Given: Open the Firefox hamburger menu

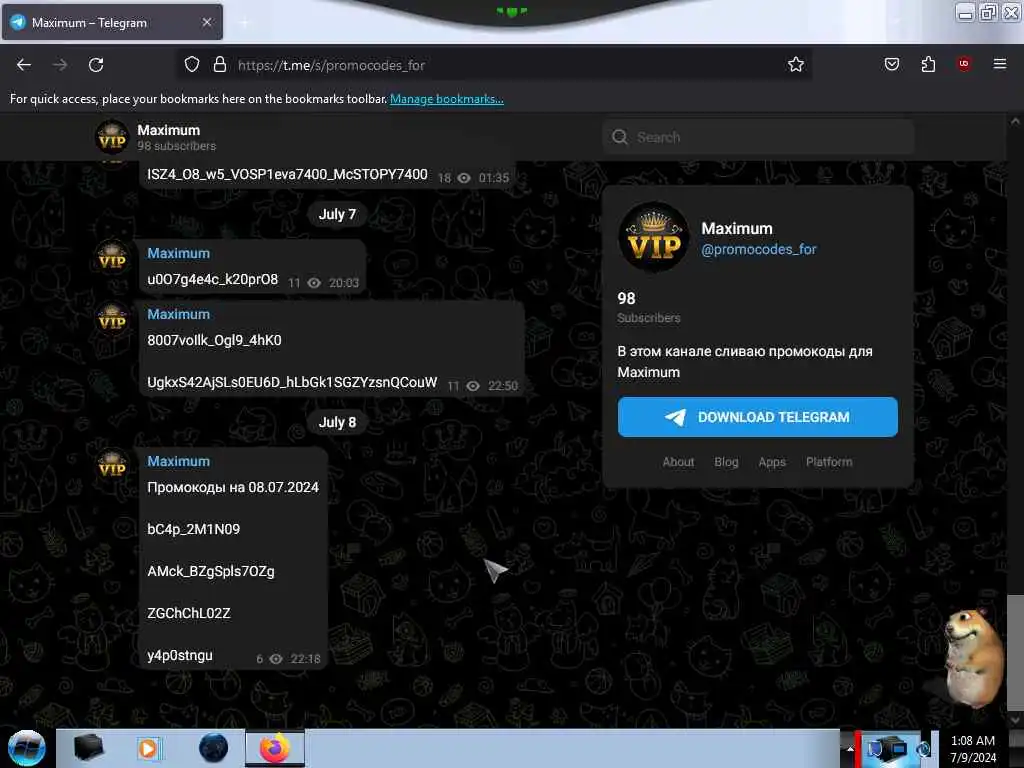Looking at the screenshot, I should point(1000,64).
